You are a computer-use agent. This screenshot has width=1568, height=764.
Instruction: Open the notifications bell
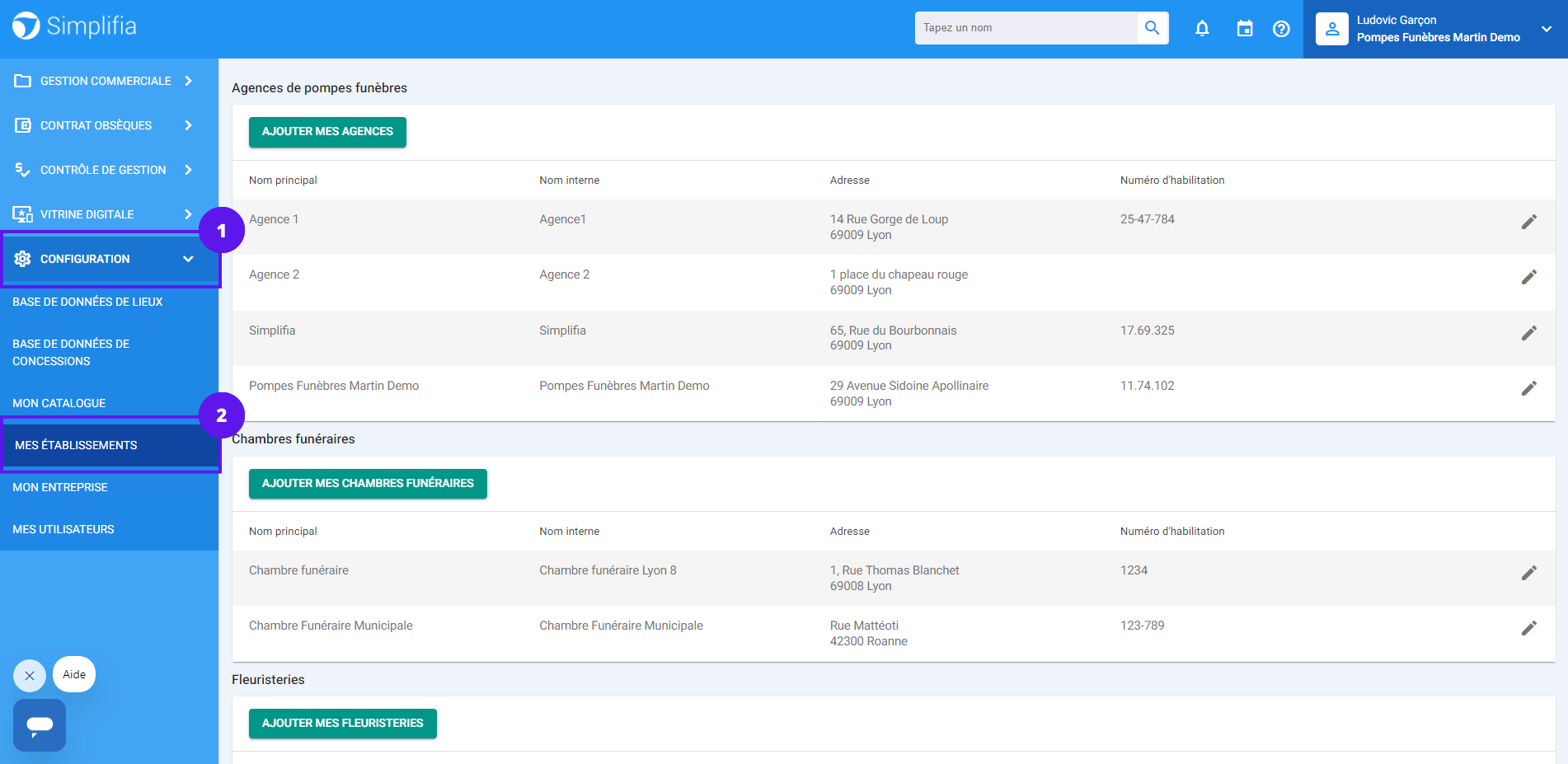pyautogui.click(x=1202, y=29)
